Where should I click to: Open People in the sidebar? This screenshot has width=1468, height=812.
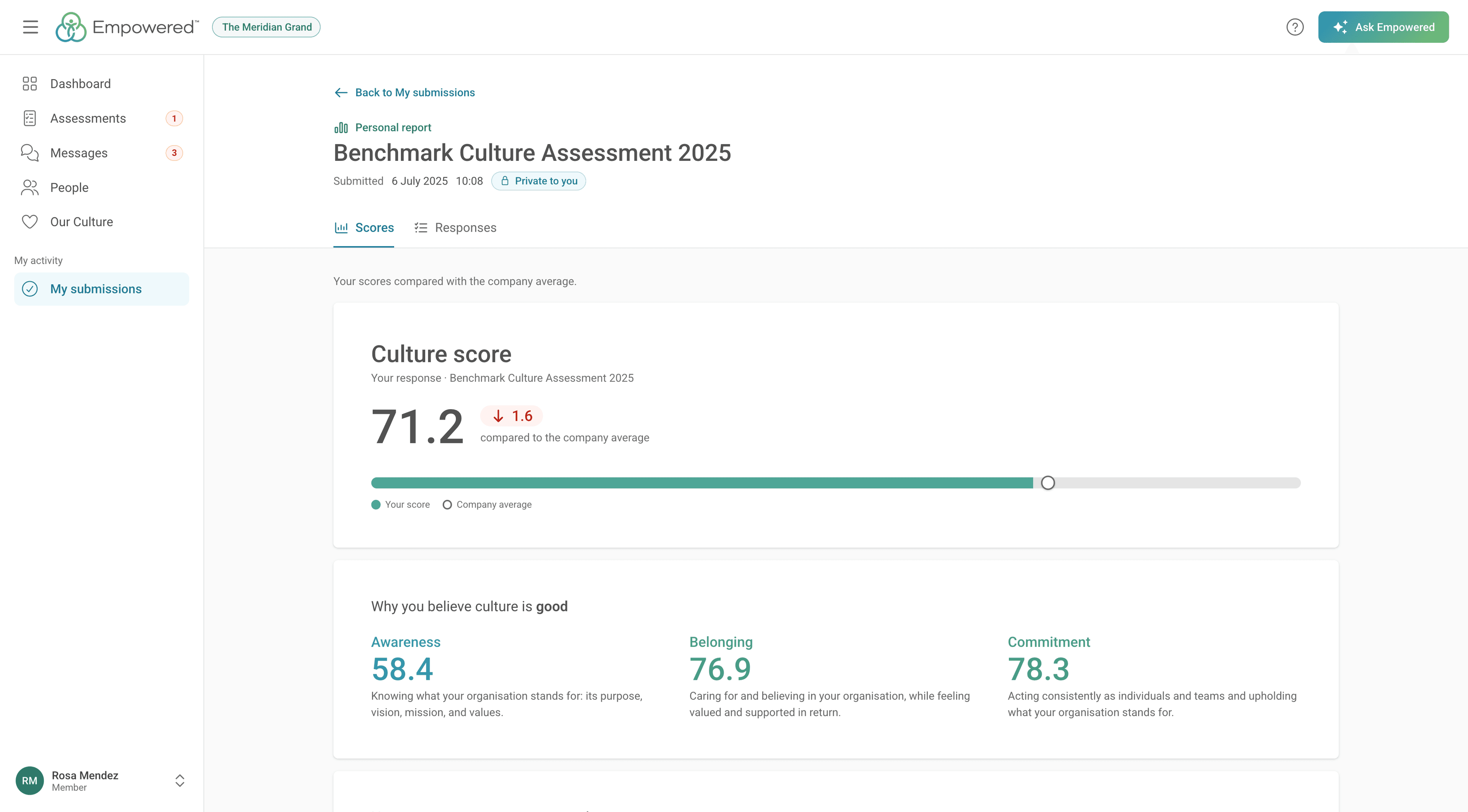[x=101, y=187]
